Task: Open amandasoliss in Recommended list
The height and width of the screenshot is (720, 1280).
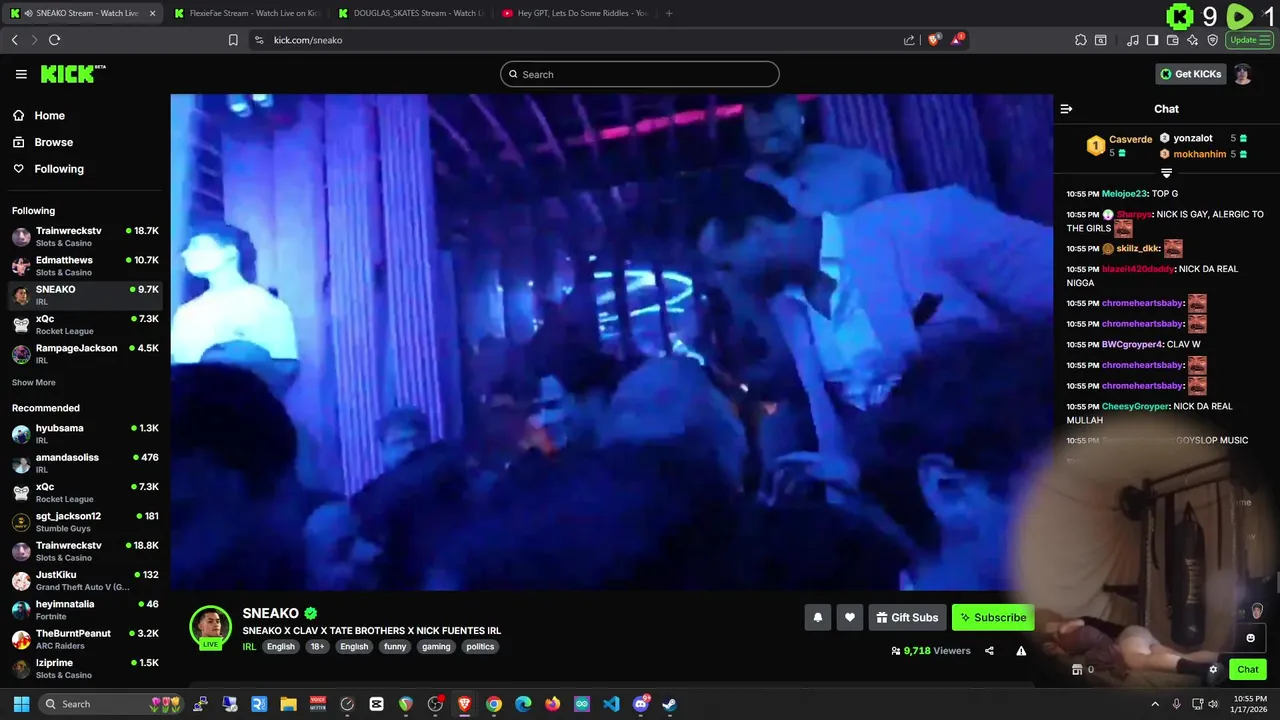Action: 85,463
